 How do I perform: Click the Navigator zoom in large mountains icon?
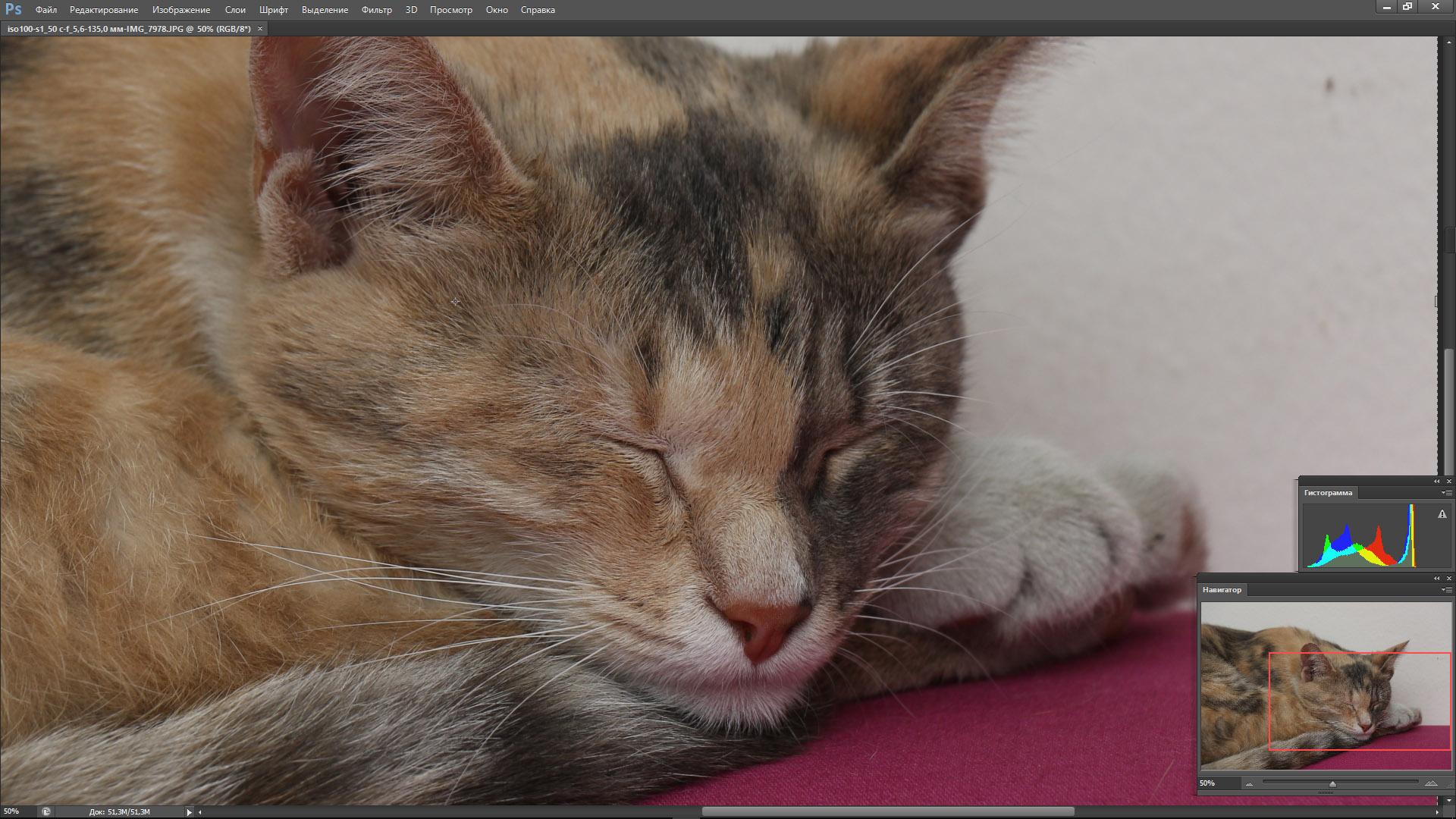(x=1431, y=783)
